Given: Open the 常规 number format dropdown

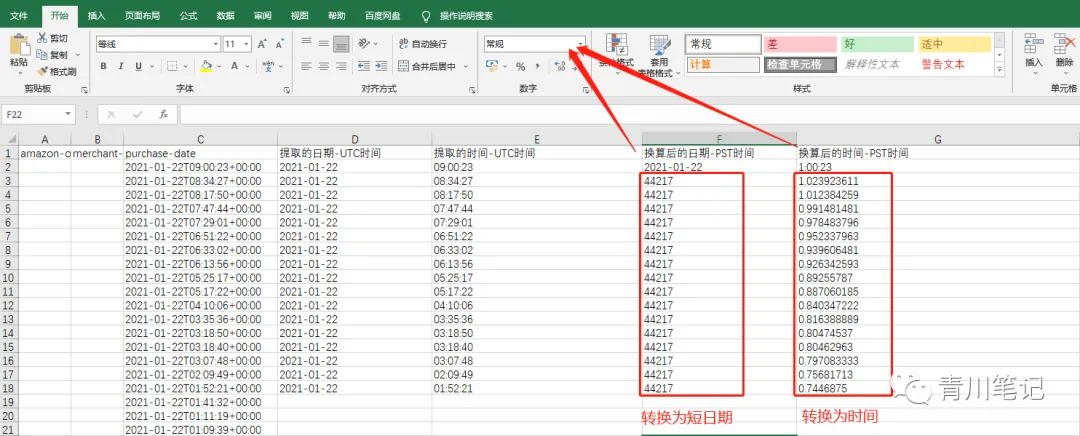Looking at the screenshot, I should (x=580, y=44).
